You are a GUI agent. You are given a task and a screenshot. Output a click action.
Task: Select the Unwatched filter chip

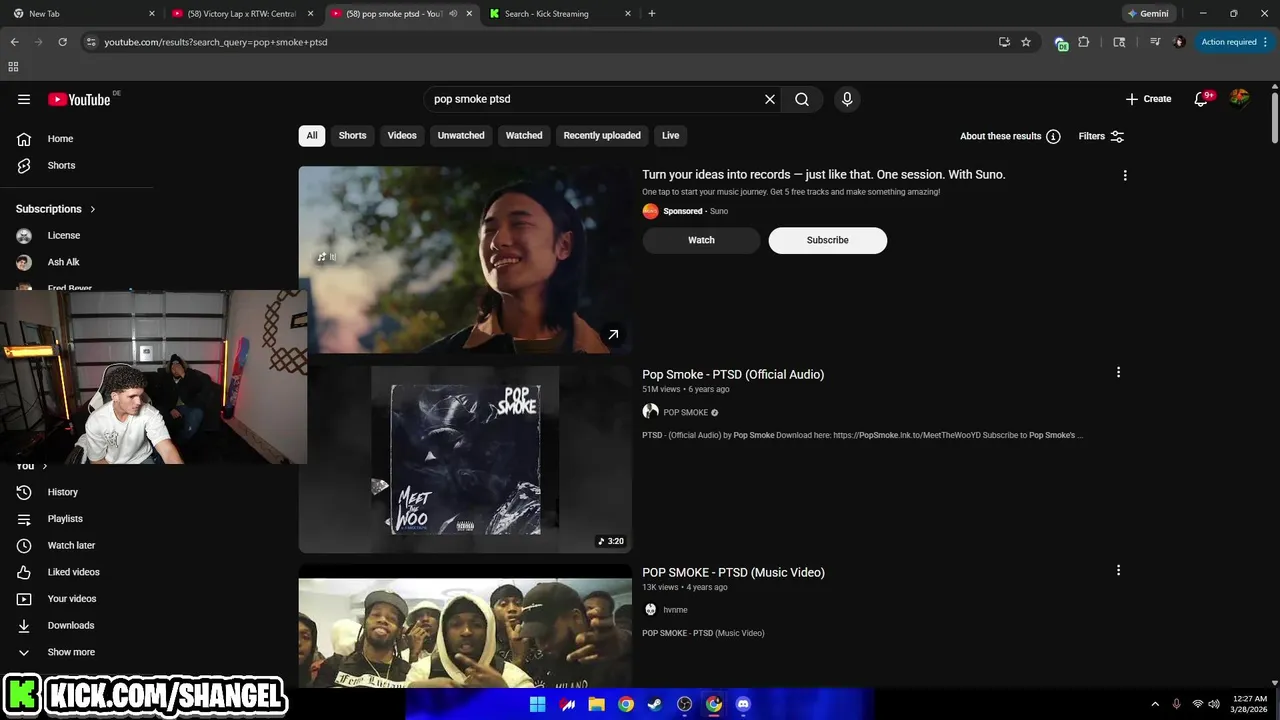[461, 136]
